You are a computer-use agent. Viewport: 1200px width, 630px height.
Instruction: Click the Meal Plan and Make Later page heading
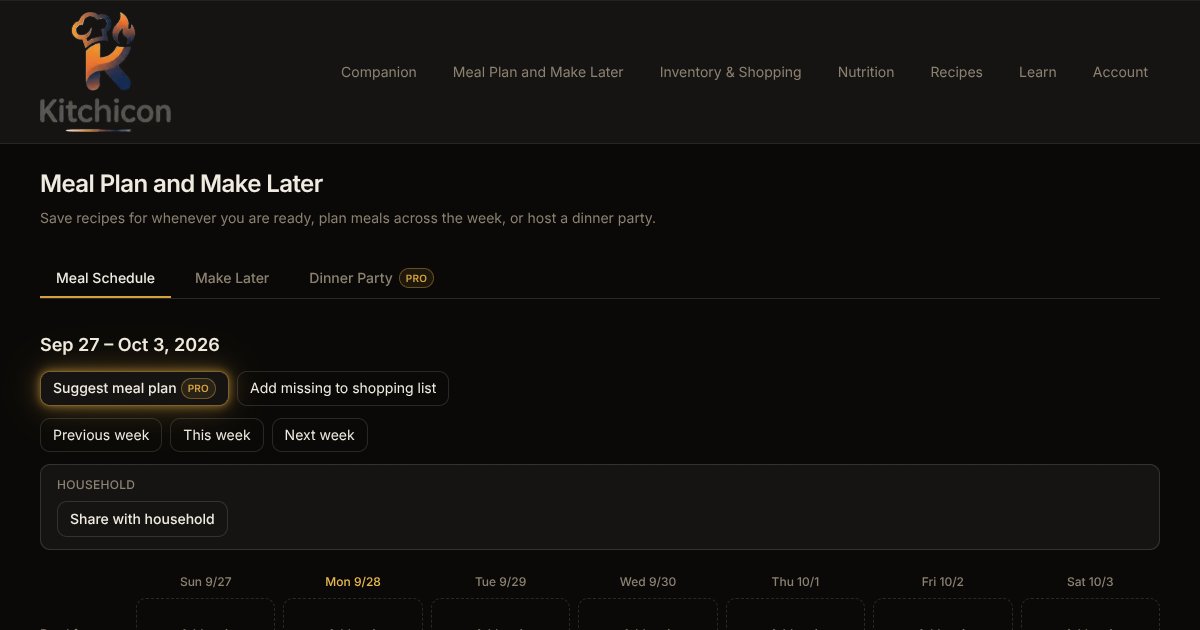182,184
